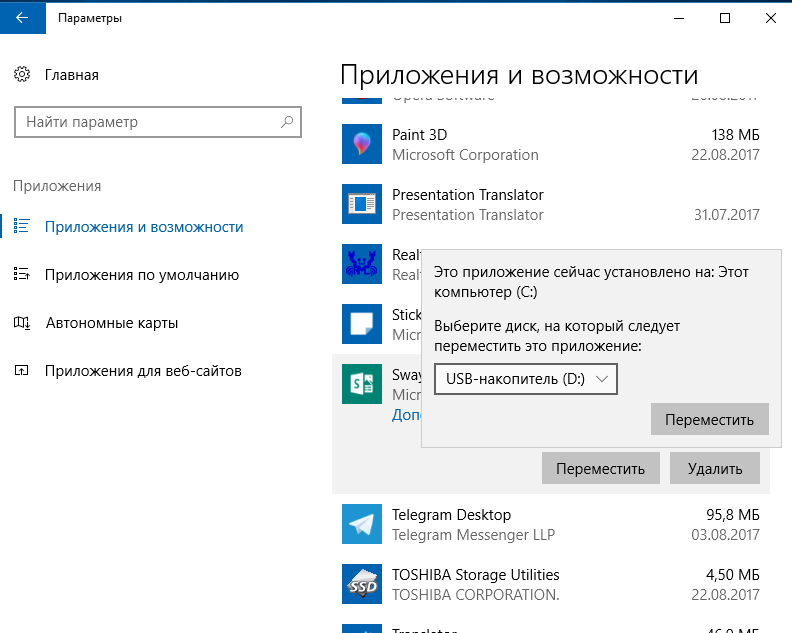Click the Параметры window title
This screenshot has height=633, width=792.
90,18
